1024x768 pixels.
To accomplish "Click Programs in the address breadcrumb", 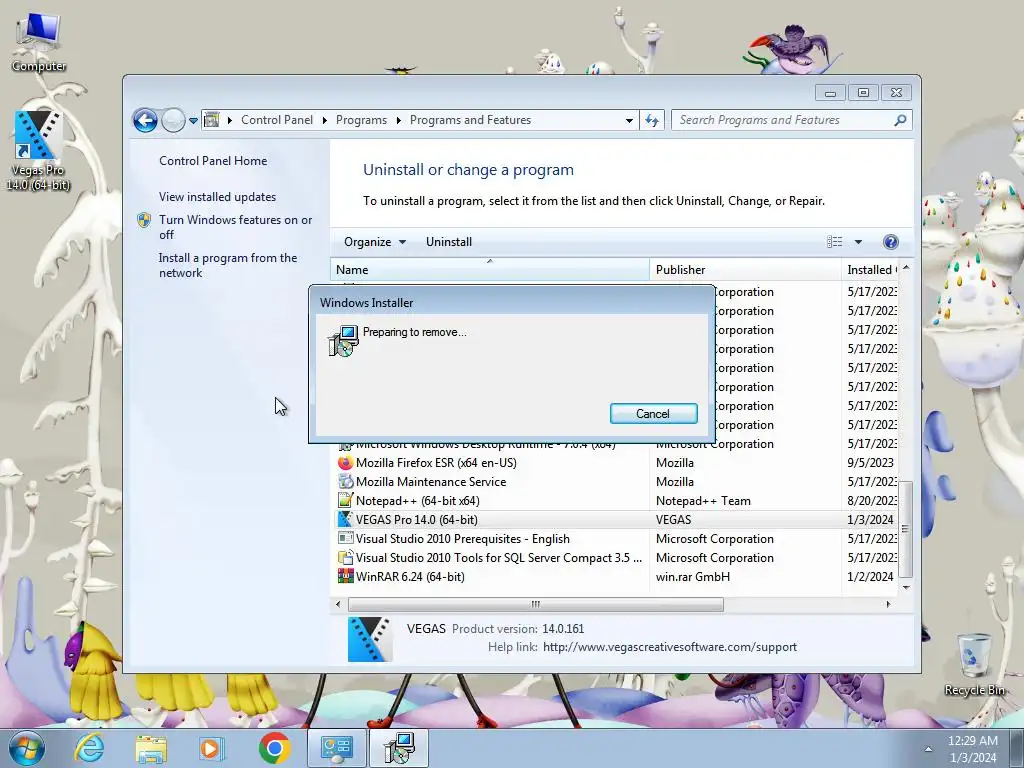I will click(x=361, y=120).
